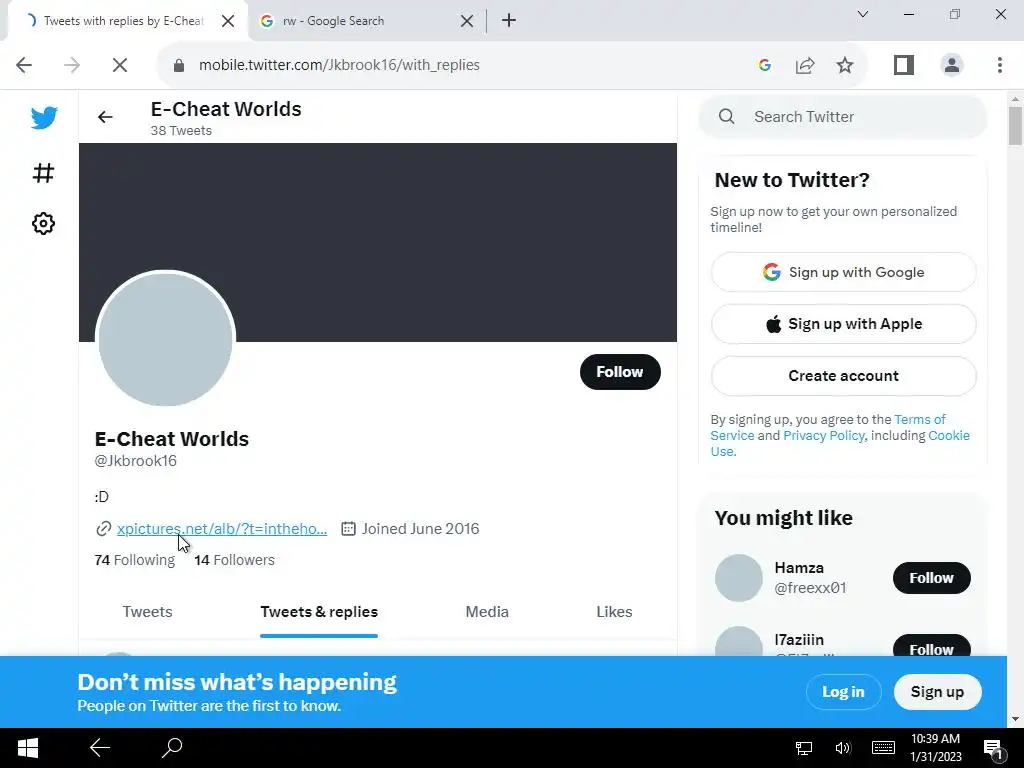The height and width of the screenshot is (768, 1024).
Task: Close the Google Search tab
Action: coord(467,21)
